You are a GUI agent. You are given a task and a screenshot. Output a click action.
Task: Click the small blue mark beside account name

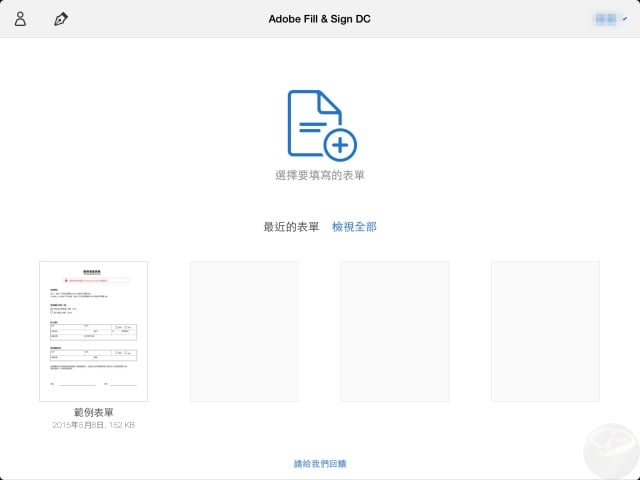click(624, 18)
